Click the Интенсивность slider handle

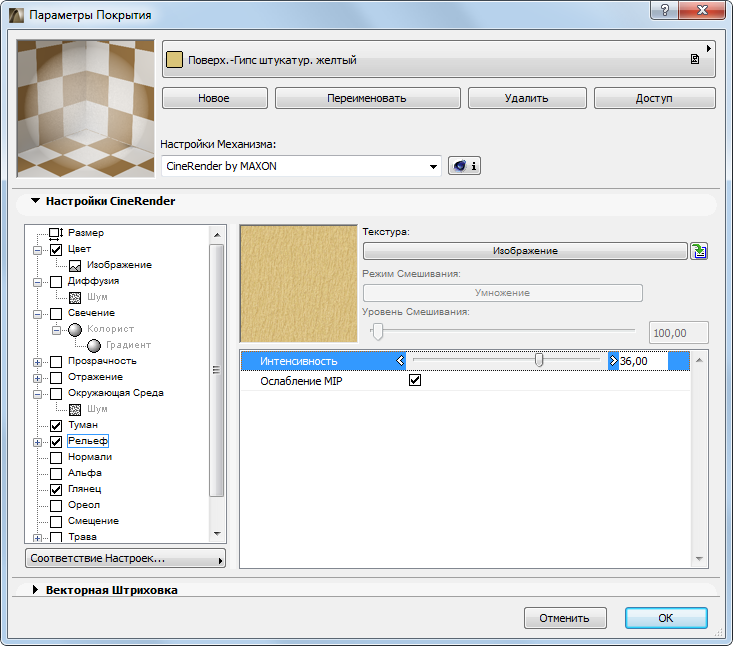coord(539,360)
